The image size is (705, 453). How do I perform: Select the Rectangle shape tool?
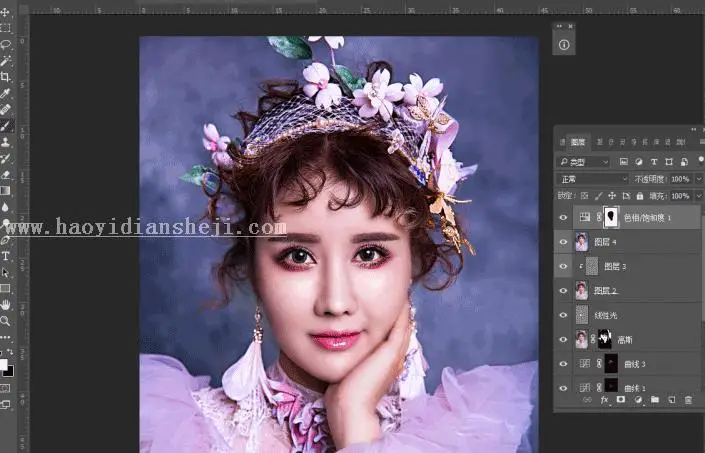click(x=5, y=288)
